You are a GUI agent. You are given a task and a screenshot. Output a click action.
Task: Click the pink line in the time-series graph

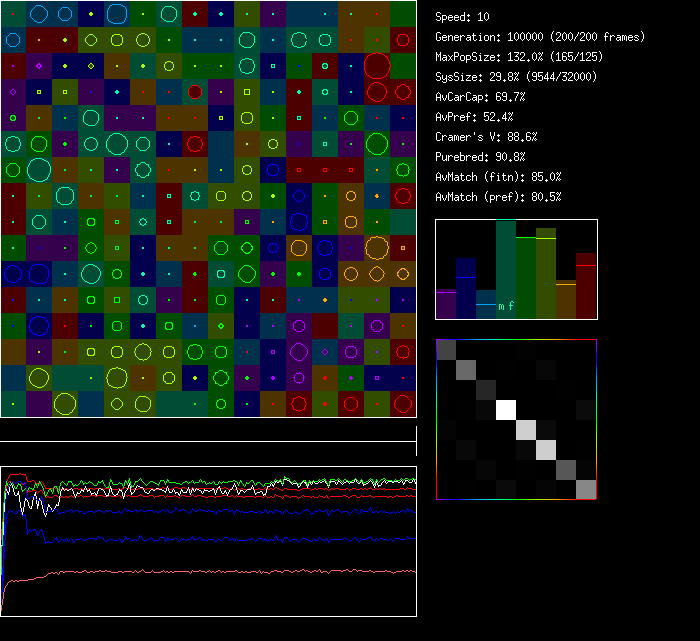pos(200,572)
